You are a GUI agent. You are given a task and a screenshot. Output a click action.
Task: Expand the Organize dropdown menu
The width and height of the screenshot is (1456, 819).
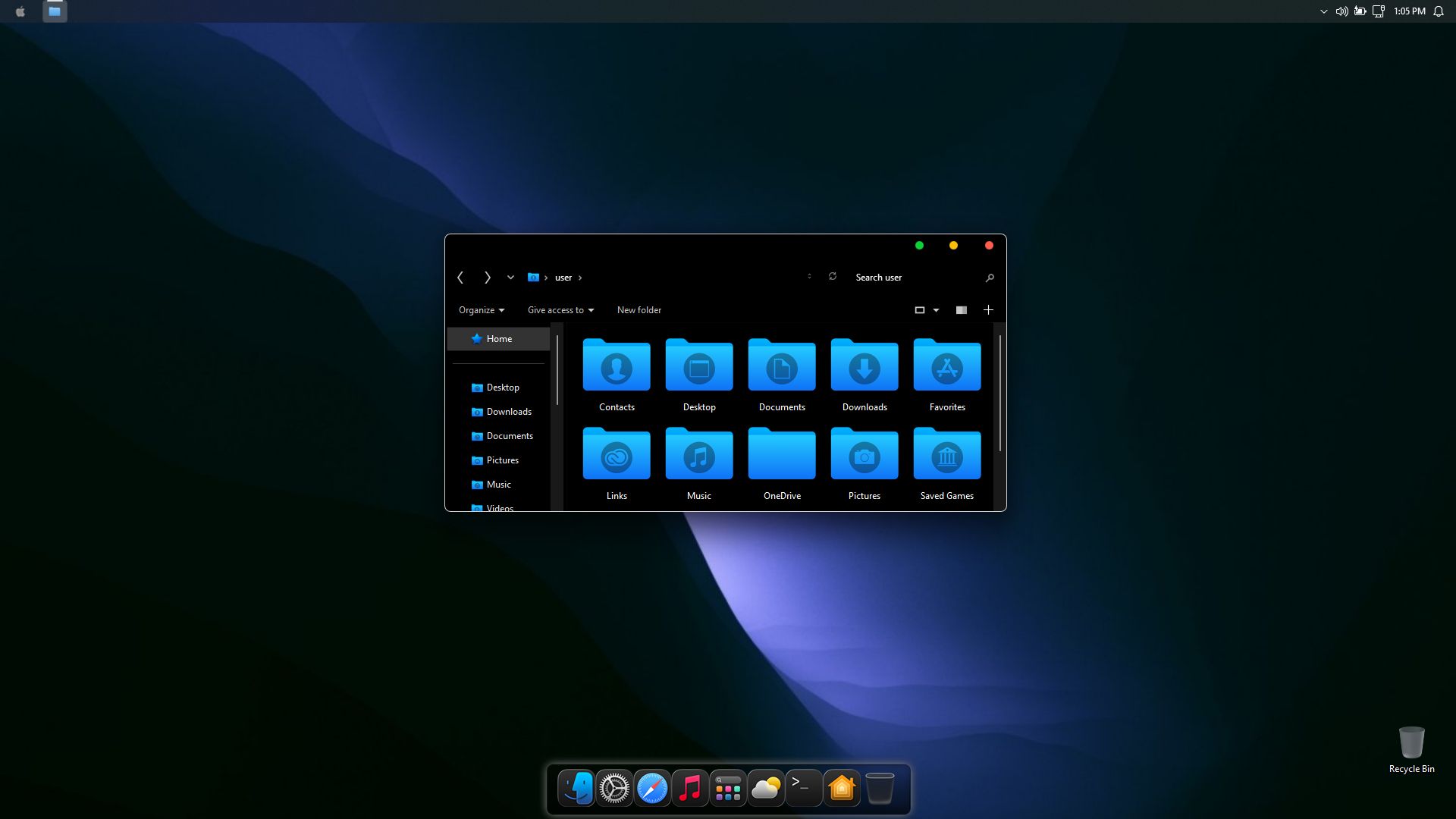(x=481, y=310)
